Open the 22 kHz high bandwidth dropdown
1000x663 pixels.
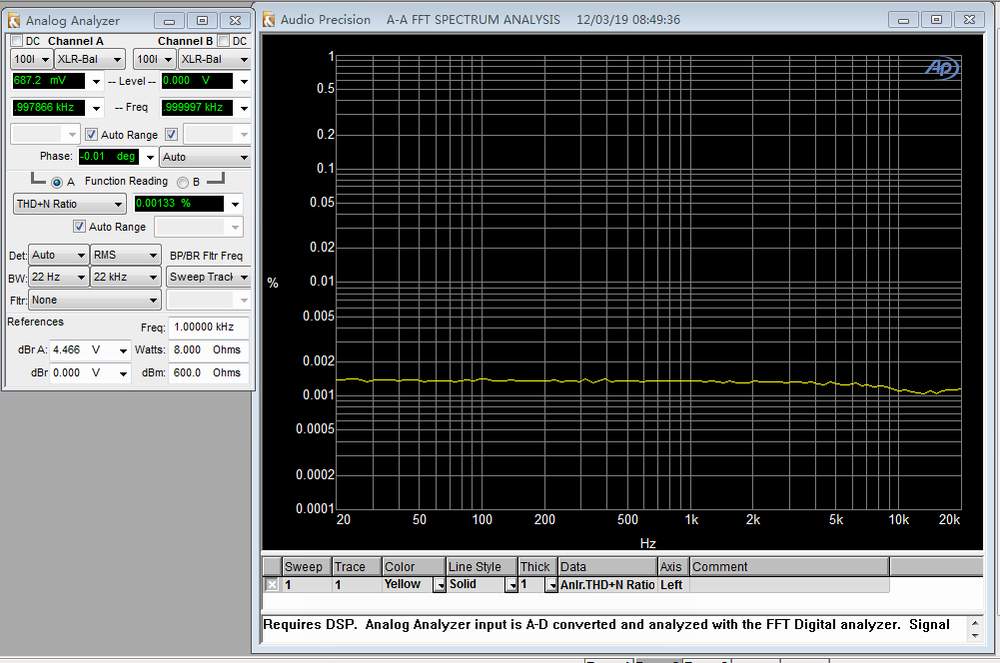[x=126, y=277]
